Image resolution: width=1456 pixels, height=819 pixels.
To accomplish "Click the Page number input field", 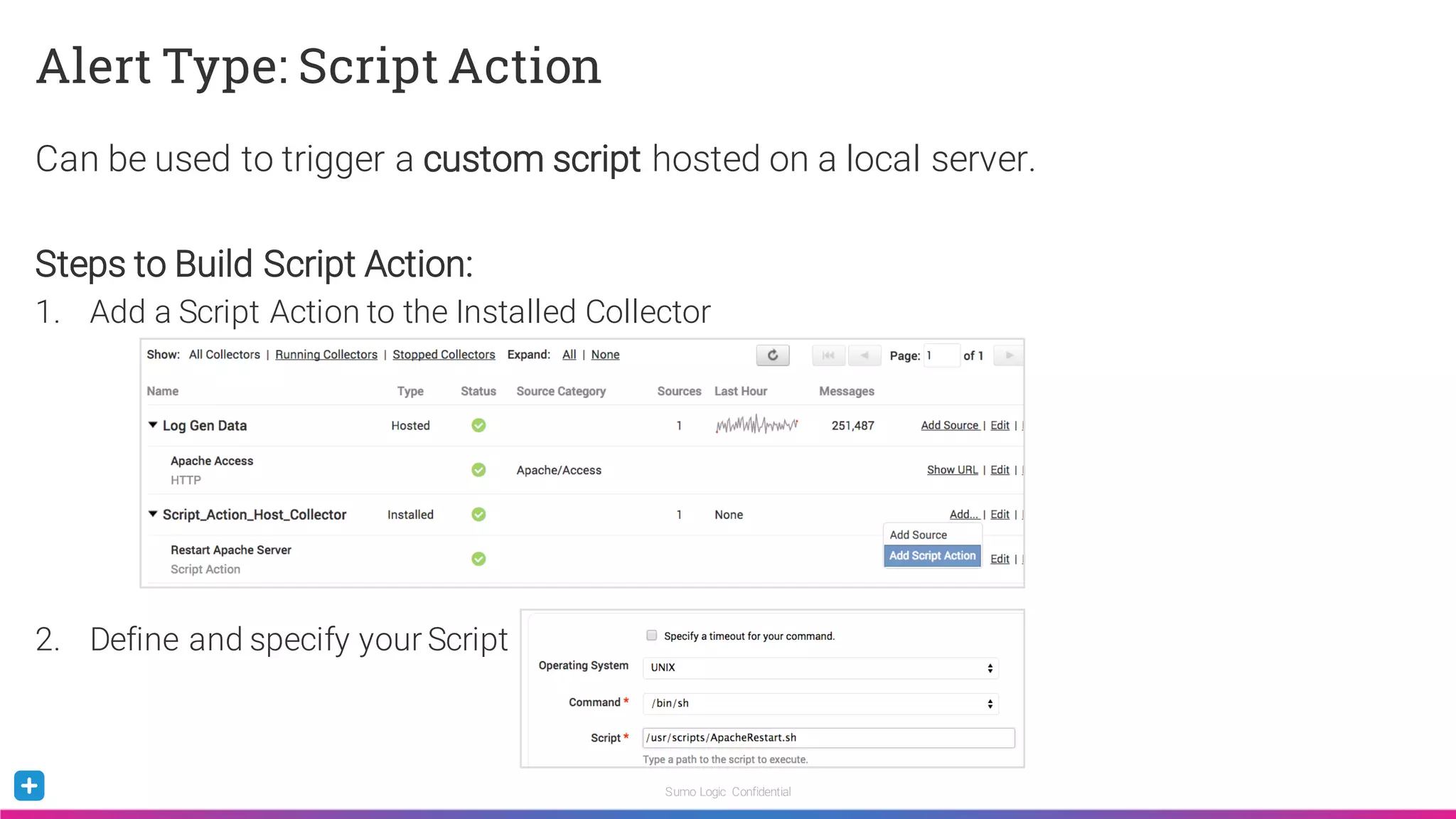I will click(941, 355).
